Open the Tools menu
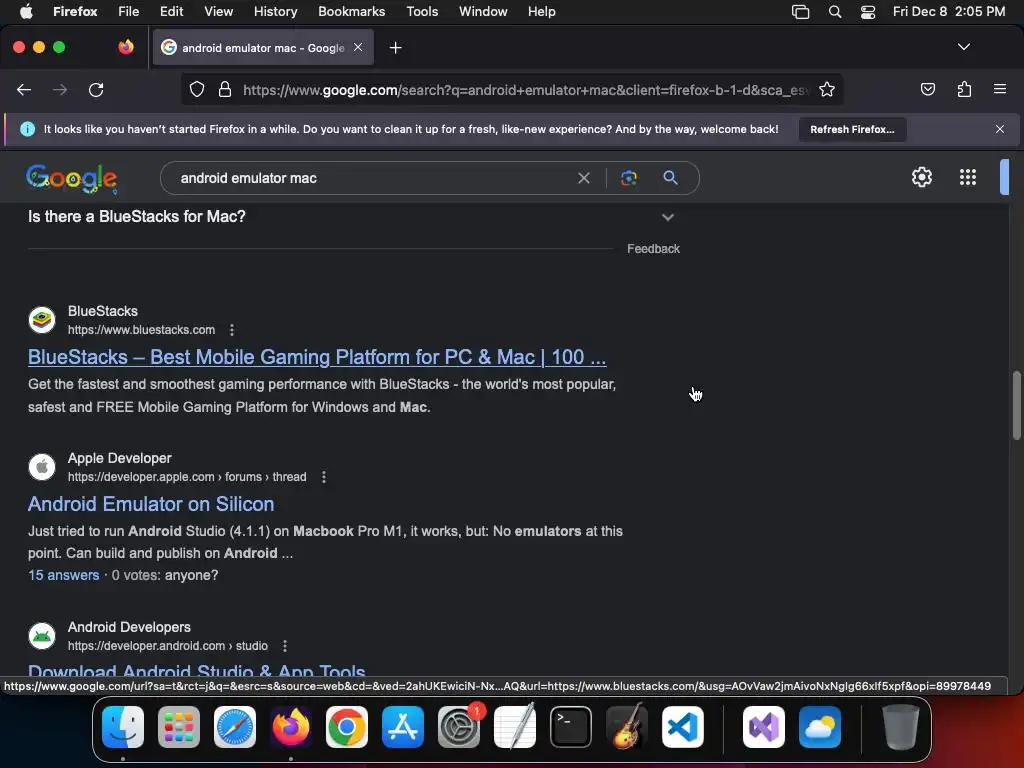This screenshot has height=768, width=1024. click(x=422, y=12)
